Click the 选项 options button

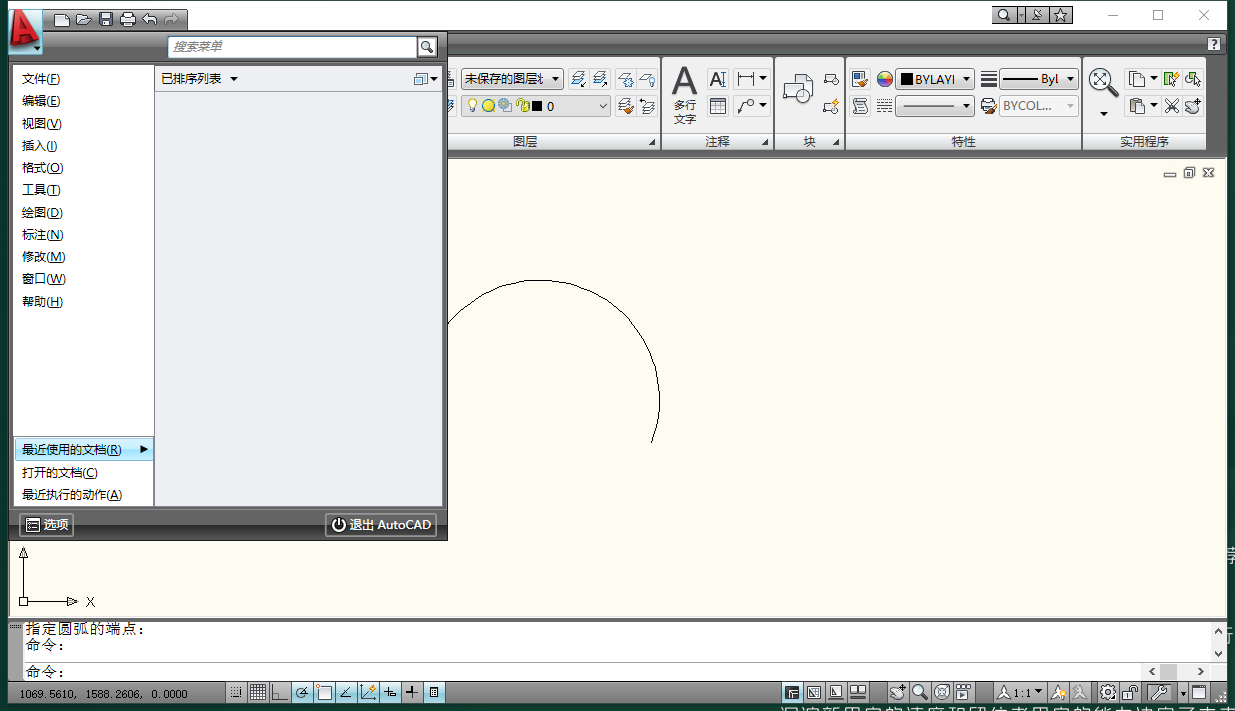point(46,525)
